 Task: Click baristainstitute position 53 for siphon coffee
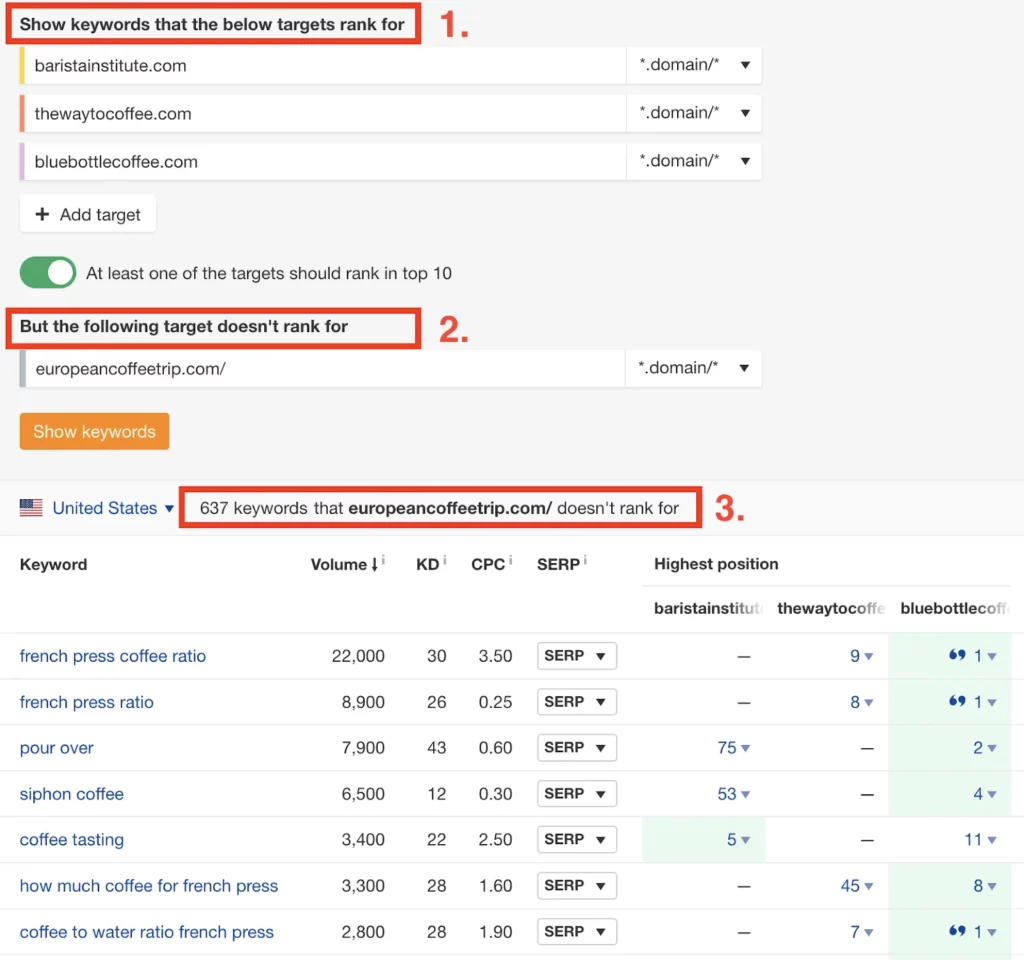(x=733, y=794)
